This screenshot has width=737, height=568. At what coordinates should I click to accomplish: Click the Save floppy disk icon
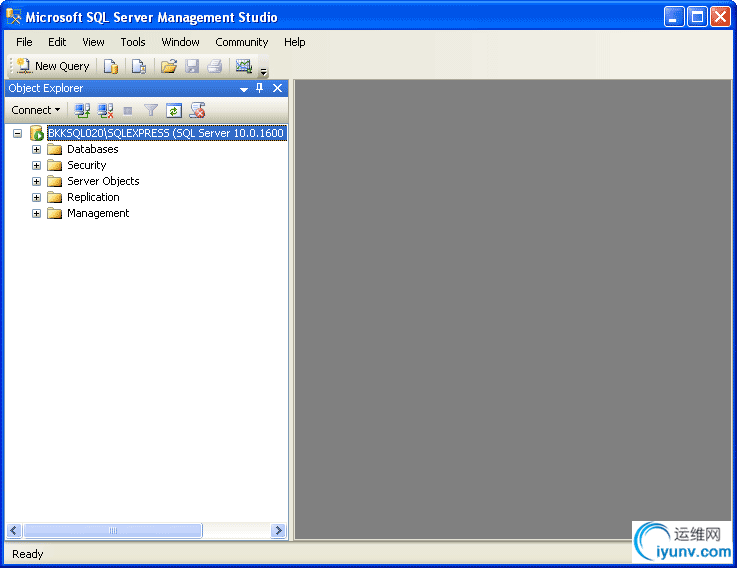pos(192,66)
